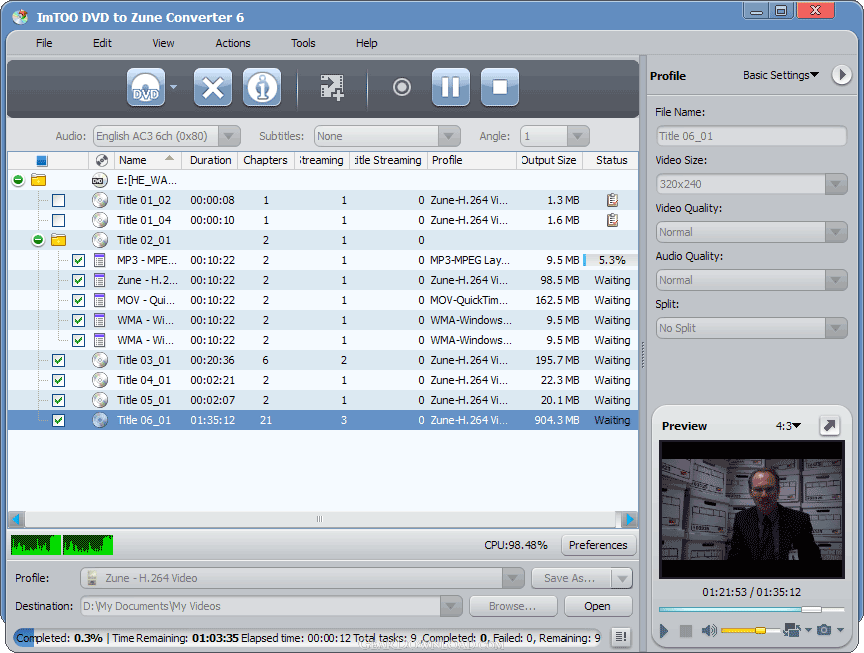This screenshot has height=653, width=864.
Task: Click the horizontal scrollbar right arrow
Action: click(629, 519)
